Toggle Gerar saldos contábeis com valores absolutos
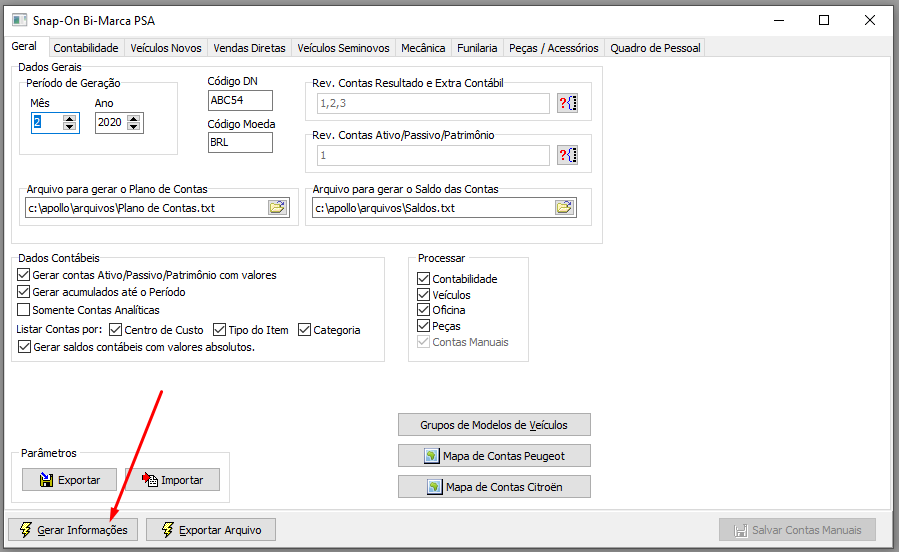This screenshot has width=899, height=552. coord(24,347)
